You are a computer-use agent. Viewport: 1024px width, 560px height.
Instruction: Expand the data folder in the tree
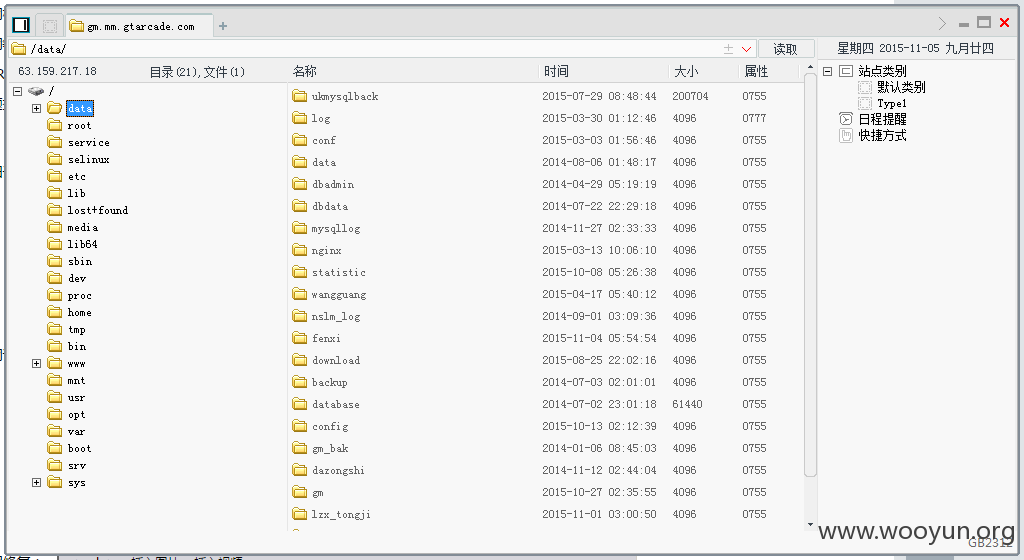coord(37,108)
